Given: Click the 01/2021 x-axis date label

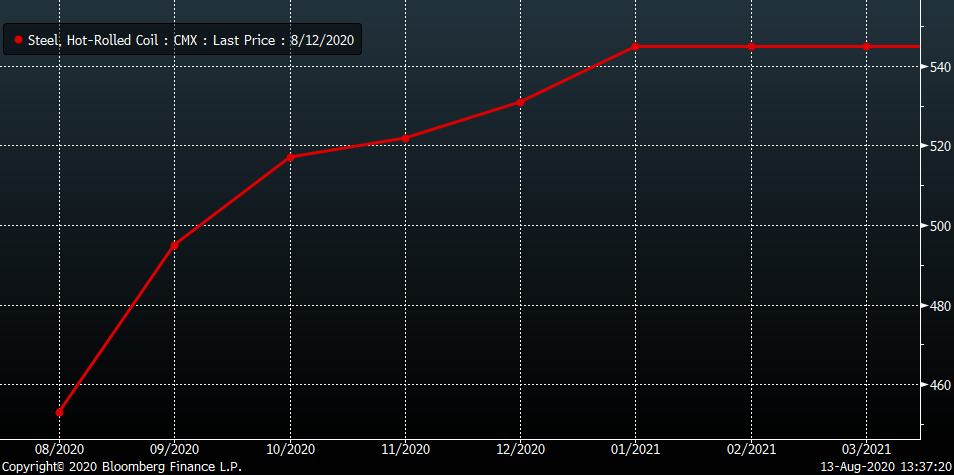Looking at the screenshot, I should pos(636,449).
